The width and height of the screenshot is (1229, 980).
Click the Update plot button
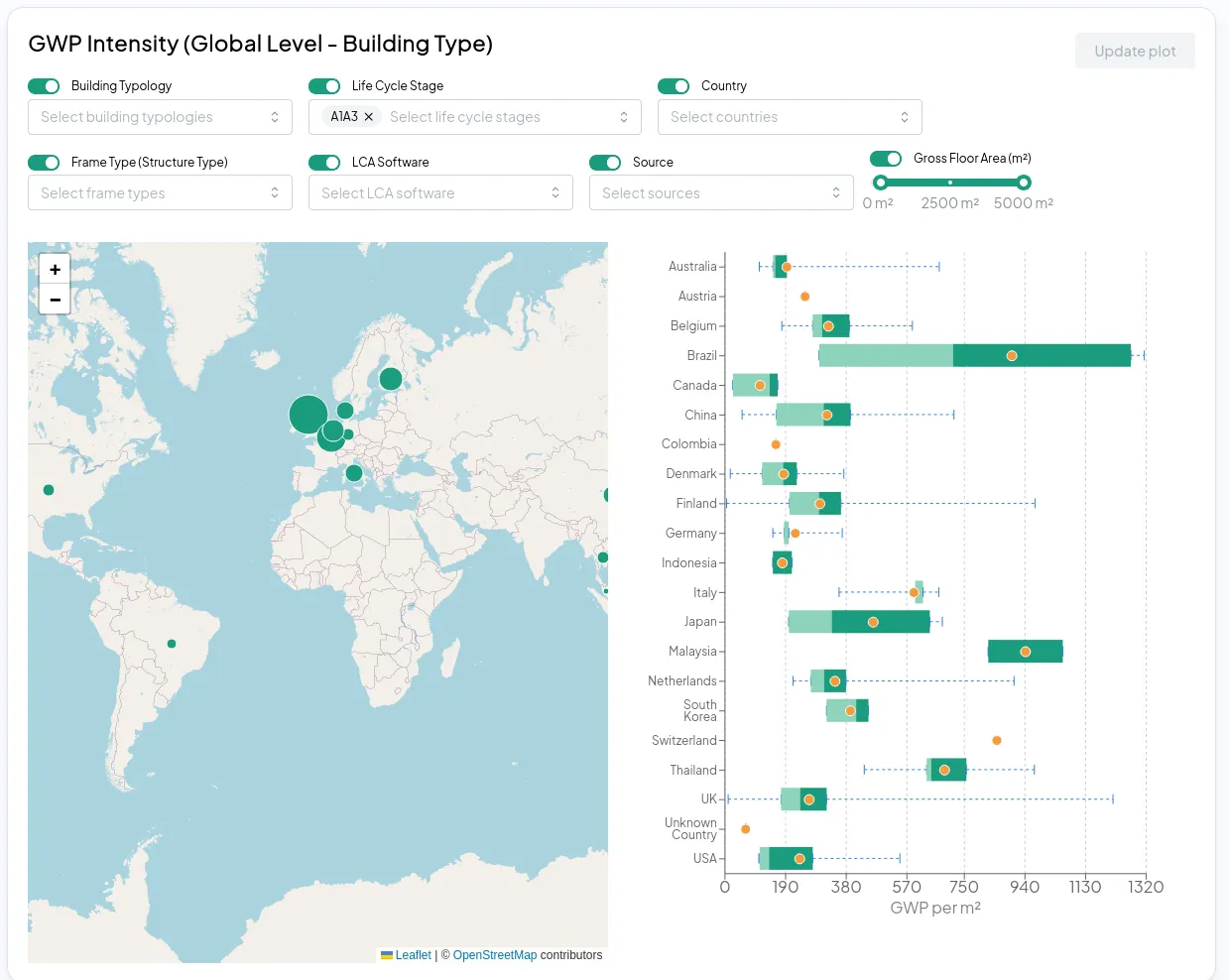(1135, 51)
